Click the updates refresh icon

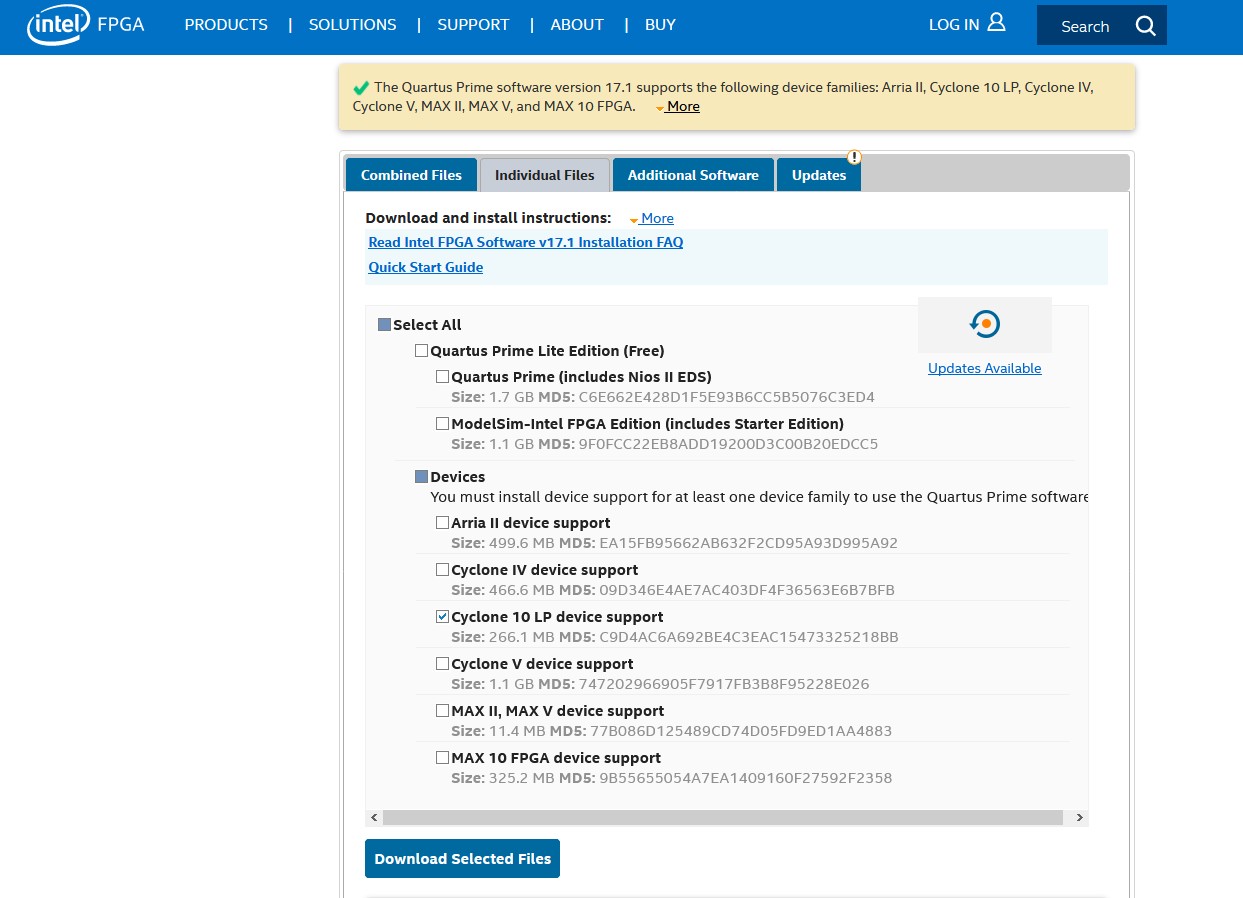coord(985,324)
